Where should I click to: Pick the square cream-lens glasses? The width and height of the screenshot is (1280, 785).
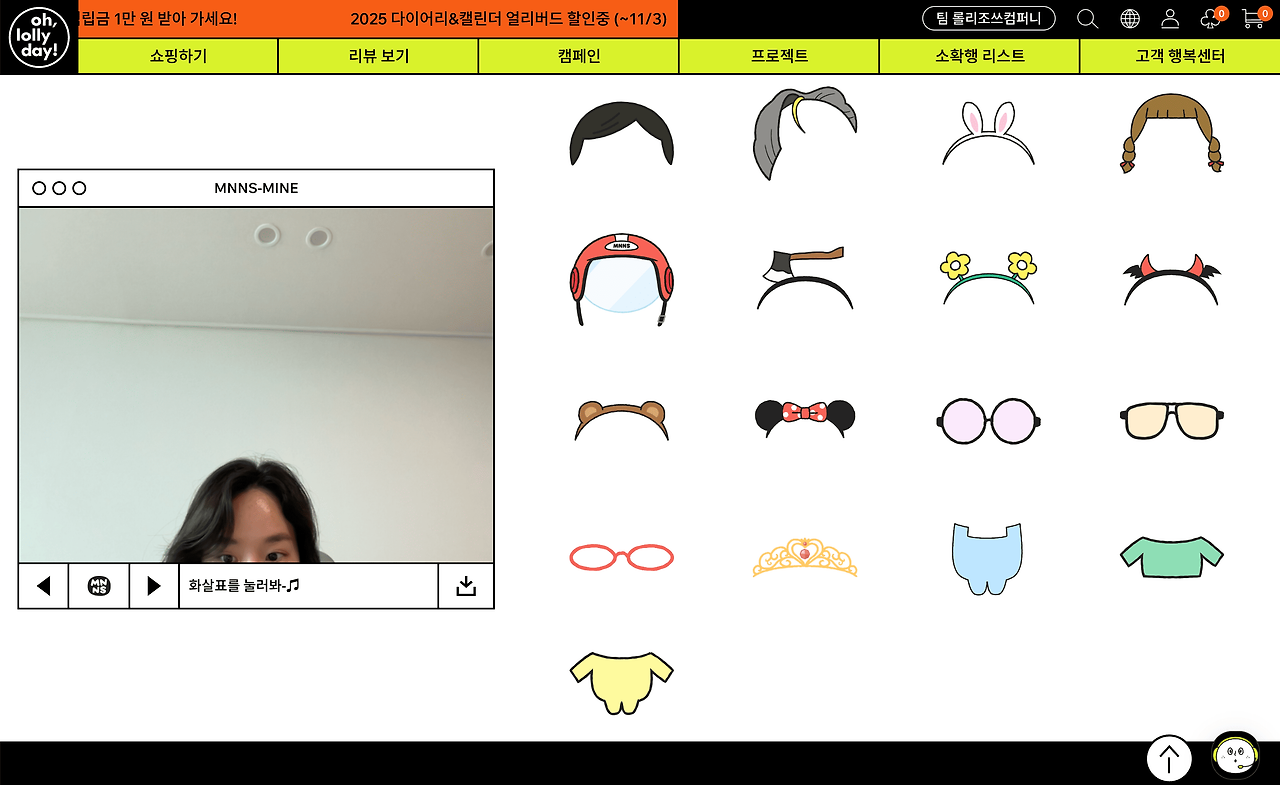click(x=1172, y=420)
